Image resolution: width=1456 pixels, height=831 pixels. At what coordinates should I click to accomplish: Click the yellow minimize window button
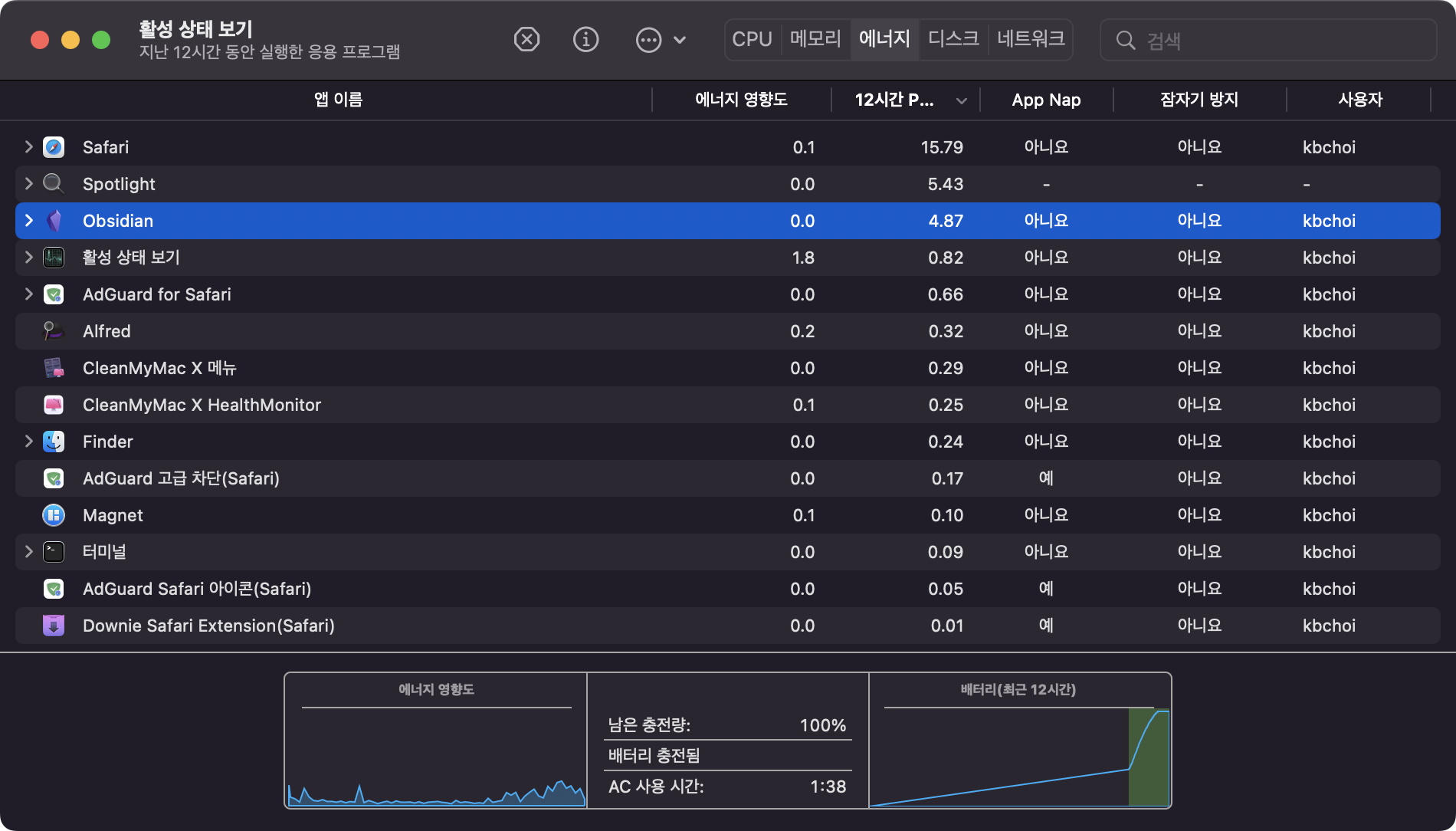pos(71,40)
